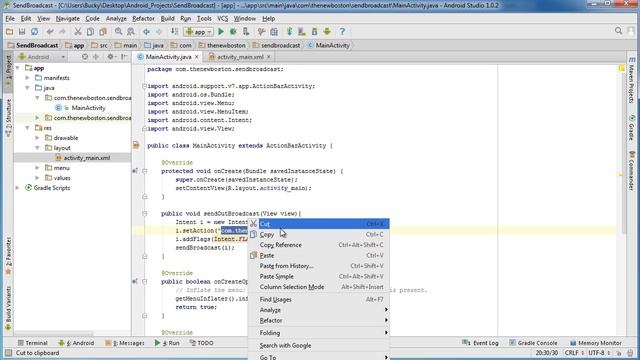Viewport: 640px width, 360px height.
Task: Select Copy in the context menu
Action: click(x=319, y=234)
